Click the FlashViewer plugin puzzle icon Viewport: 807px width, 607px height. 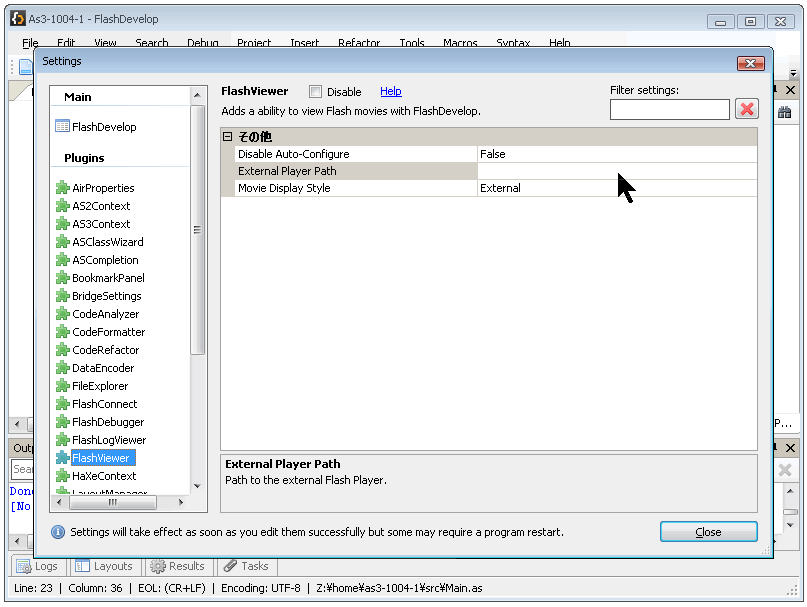[62, 458]
